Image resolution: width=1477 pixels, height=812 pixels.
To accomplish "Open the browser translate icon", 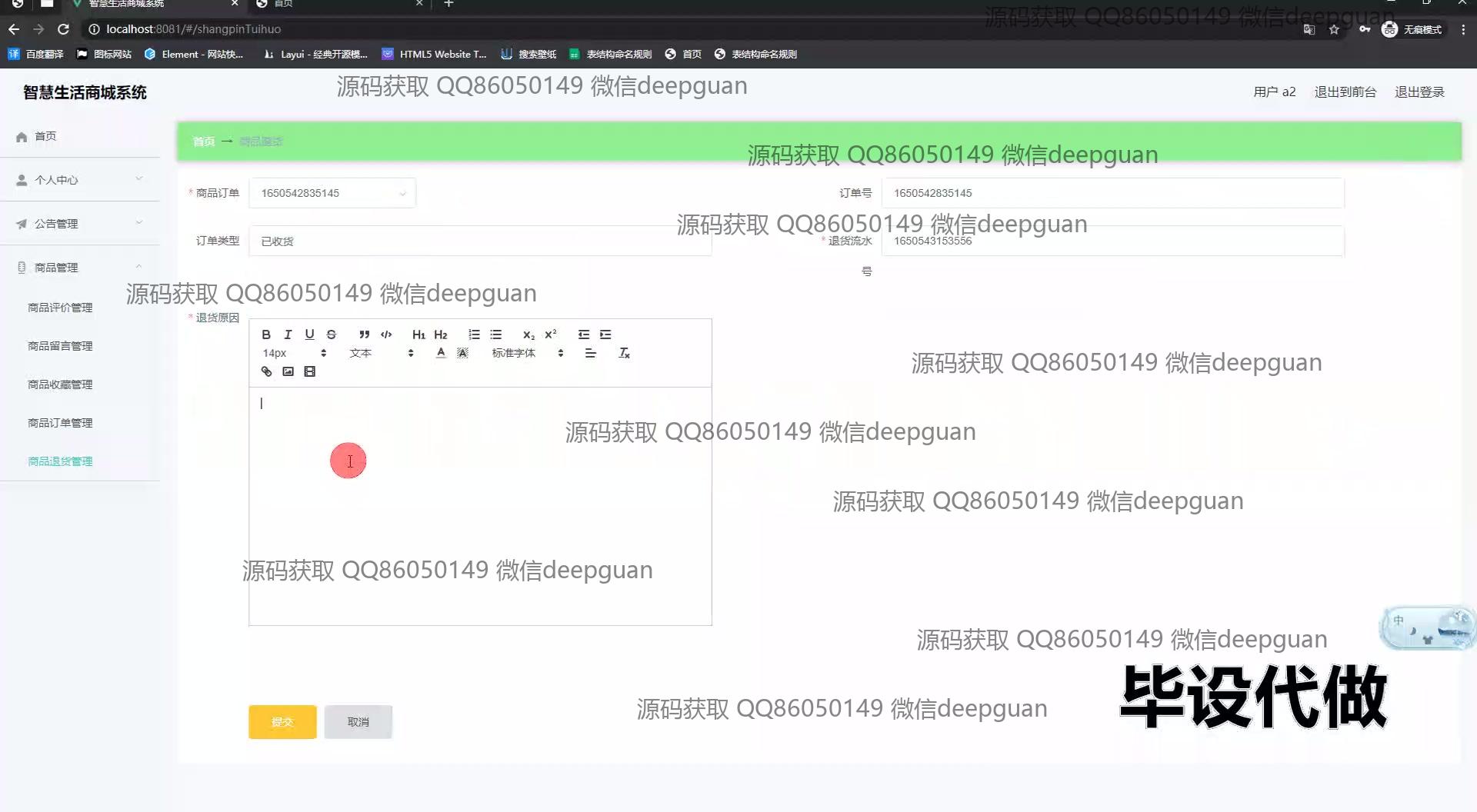I will click(1309, 29).
